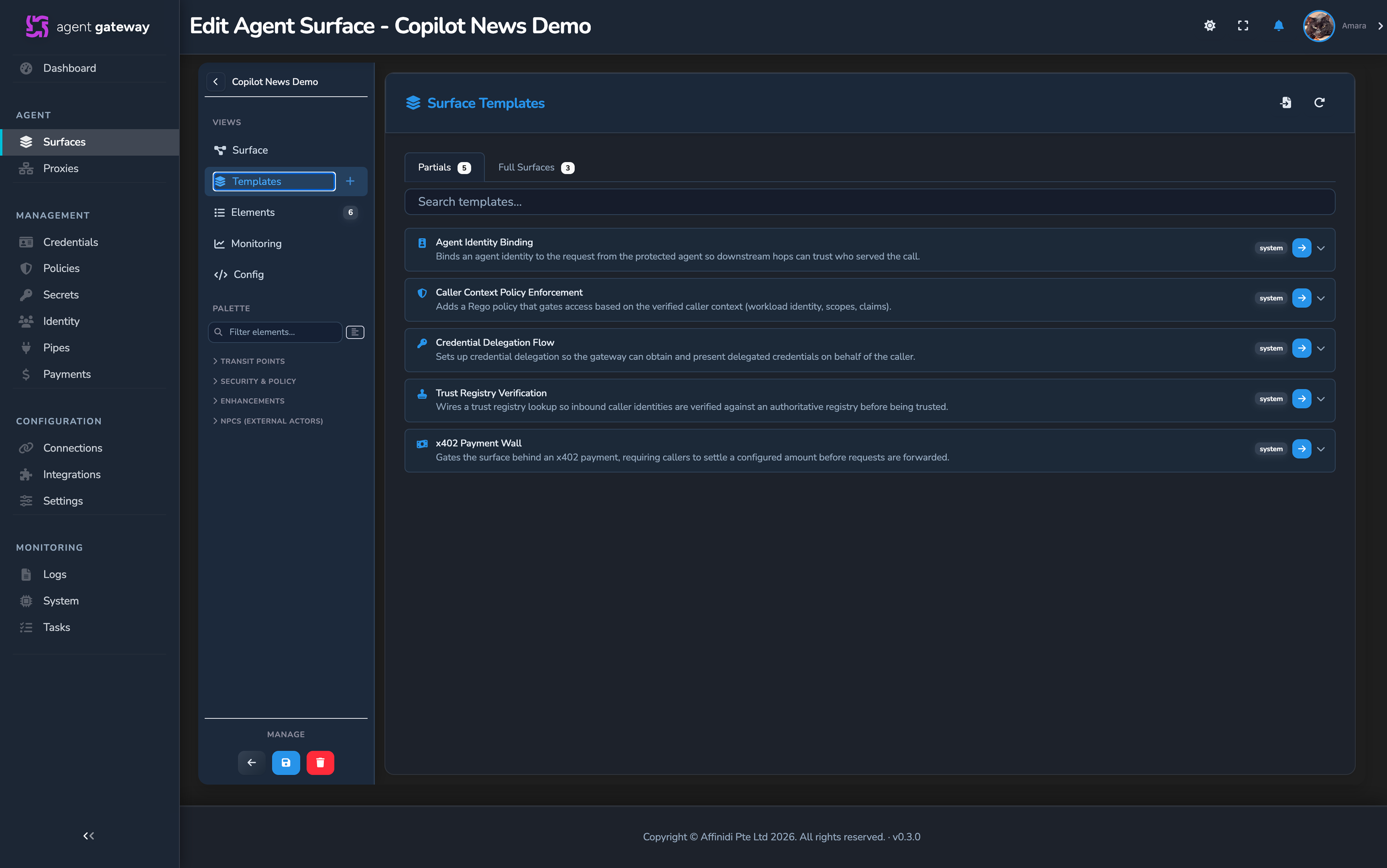Expand Caller Context Policy Enforcement chevron
The image size is (1387, 868).
point(1321,298)
